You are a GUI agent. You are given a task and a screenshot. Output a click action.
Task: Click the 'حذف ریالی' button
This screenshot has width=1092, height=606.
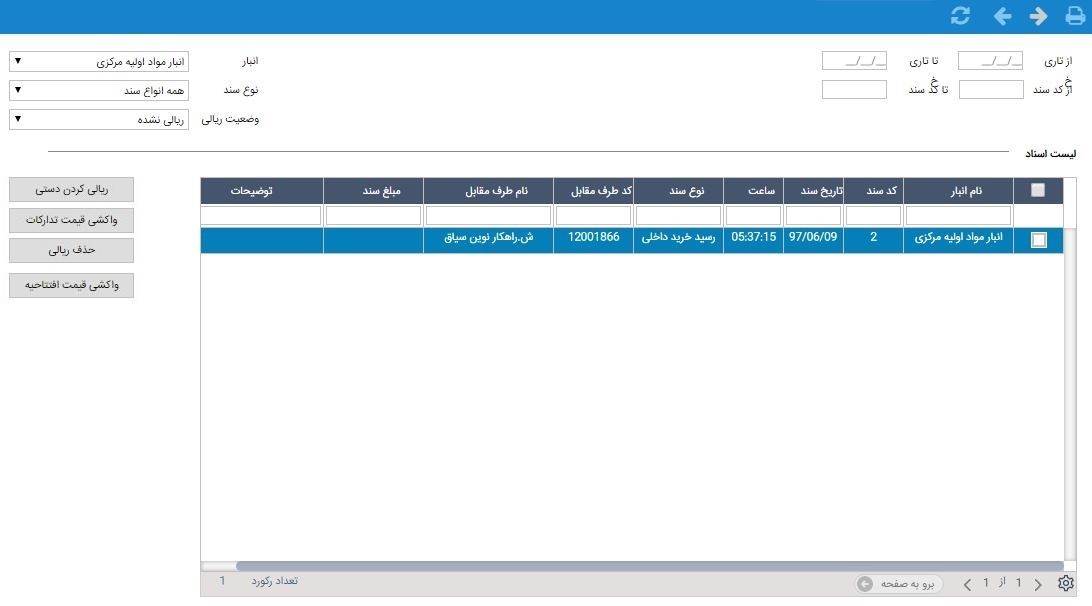pos(71,250)
